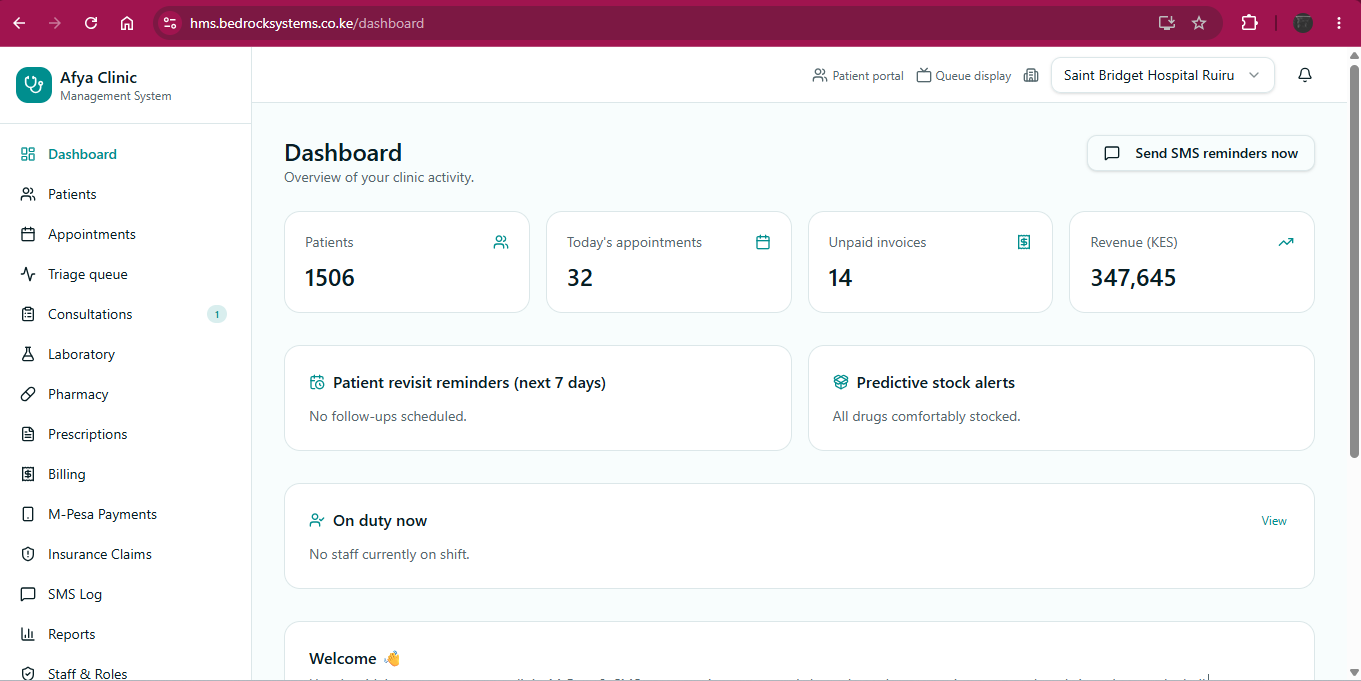Click Send SMS reminders now button
Image resolution: width=1361 pixels, height=681 pixels.
coord(1201,153)
